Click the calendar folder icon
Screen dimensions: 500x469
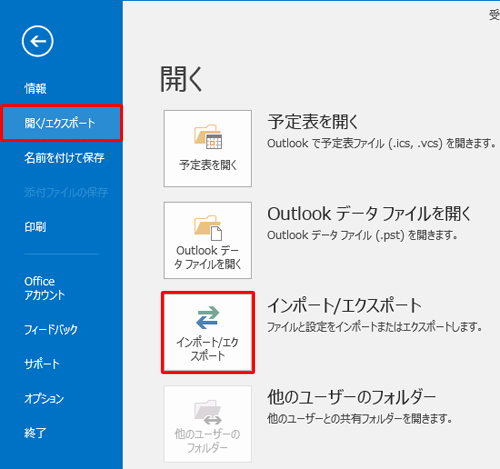click(208, 136)
